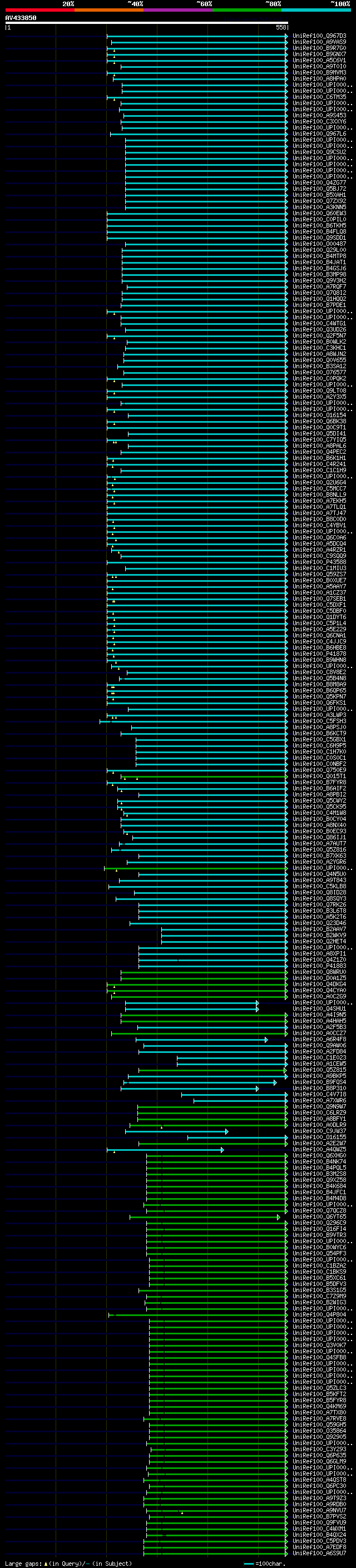This screenshot has height=1568, width=356.
Task: Choose the UniRef100_B9FQS4 hit
Action: [319, 1082]
